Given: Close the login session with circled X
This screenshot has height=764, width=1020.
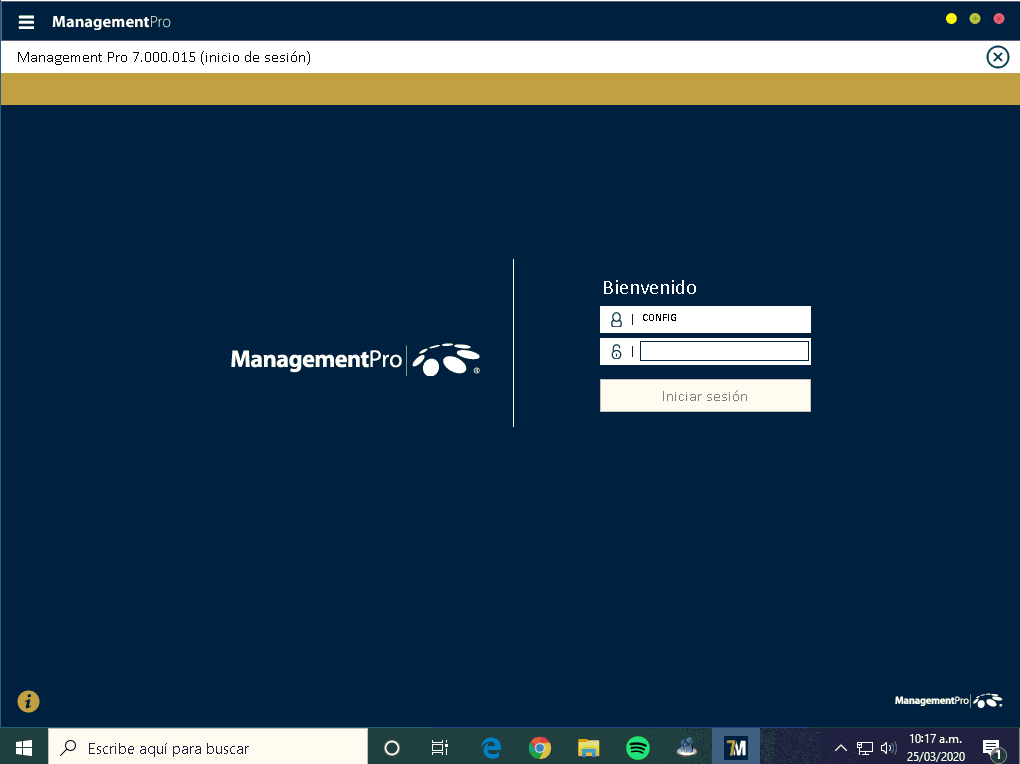Looking at the screenshot, I should click(997, 57).
